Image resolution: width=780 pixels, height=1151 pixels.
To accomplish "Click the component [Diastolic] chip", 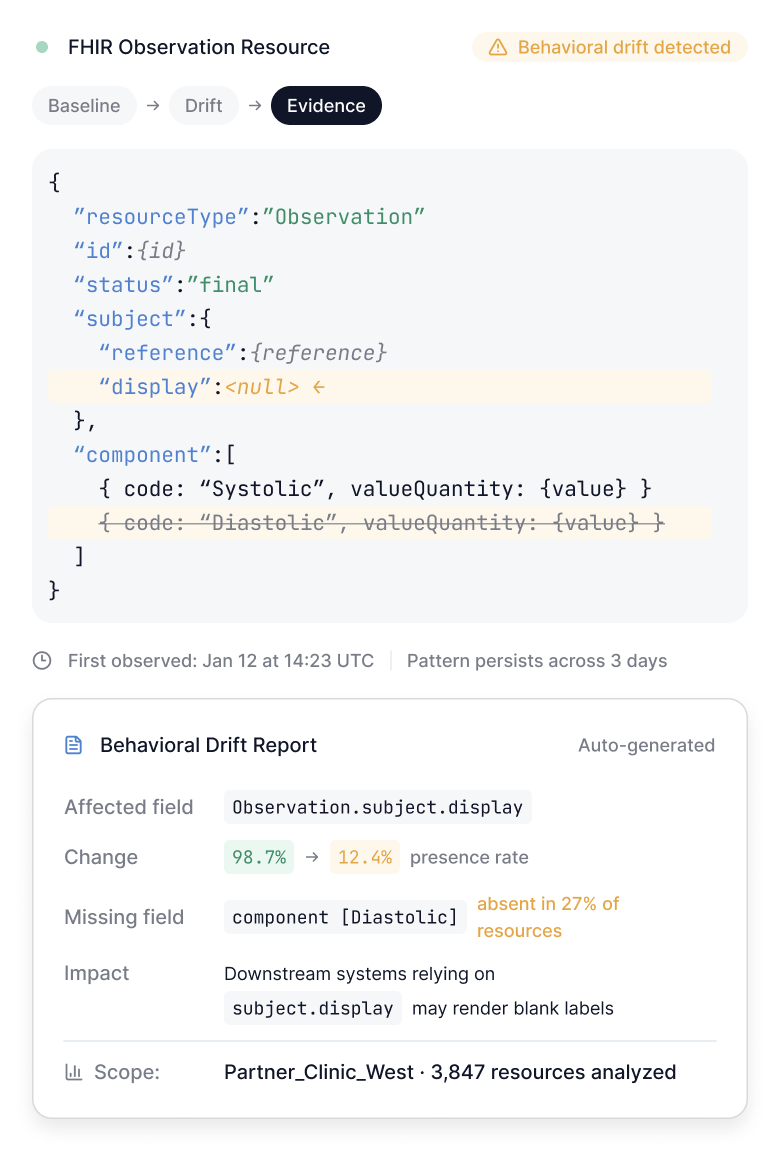I will (345, 918).
